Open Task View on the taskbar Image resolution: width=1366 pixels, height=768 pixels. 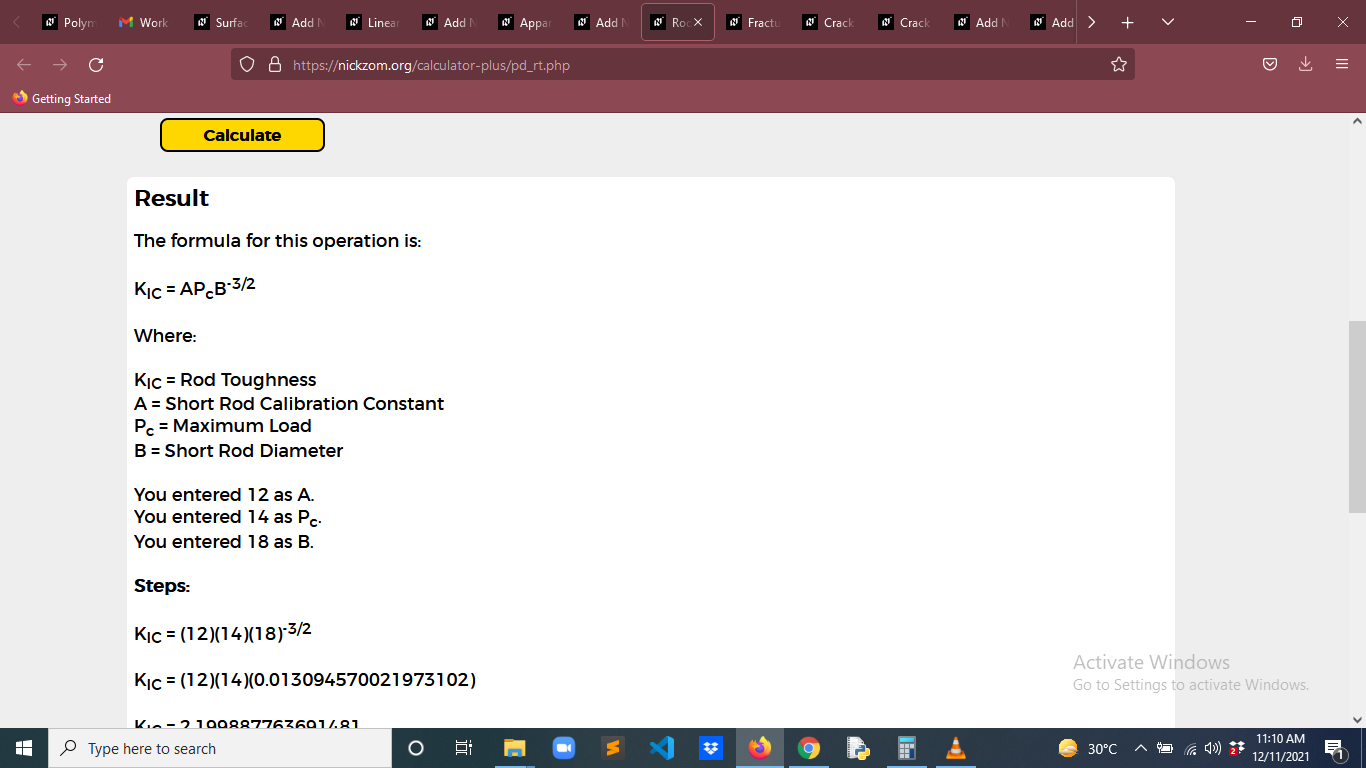(464, 748)
